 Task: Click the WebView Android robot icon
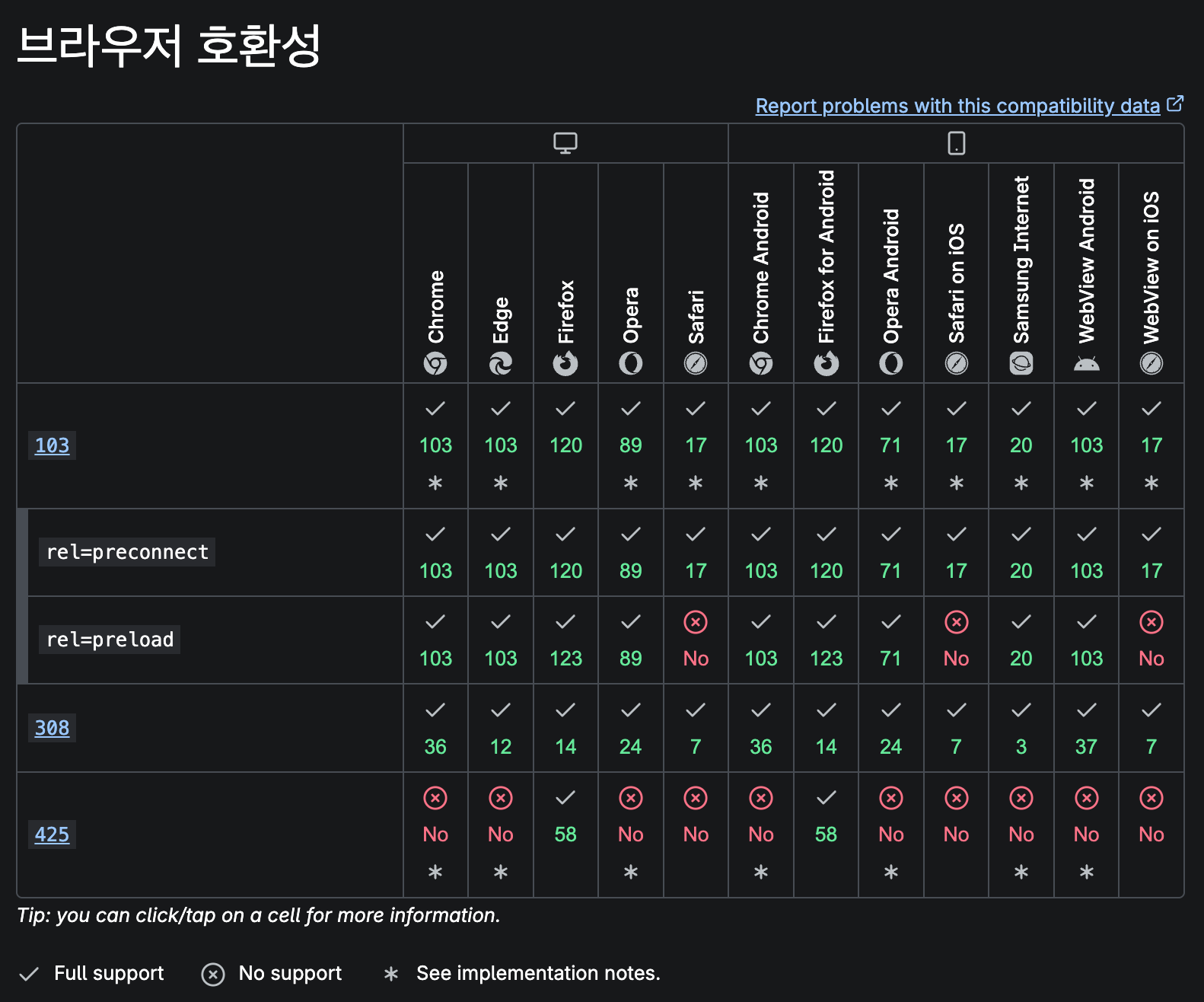point(1087,364)
